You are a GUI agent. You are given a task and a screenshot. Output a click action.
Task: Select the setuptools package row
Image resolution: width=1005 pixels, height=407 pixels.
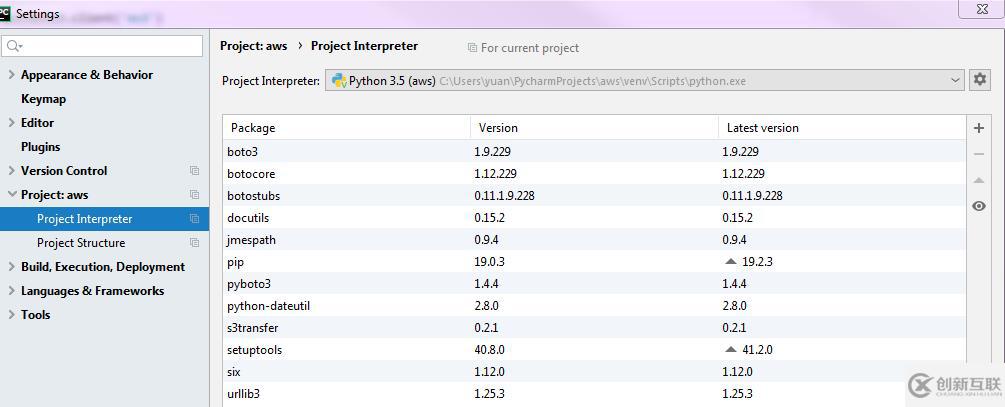254,350
